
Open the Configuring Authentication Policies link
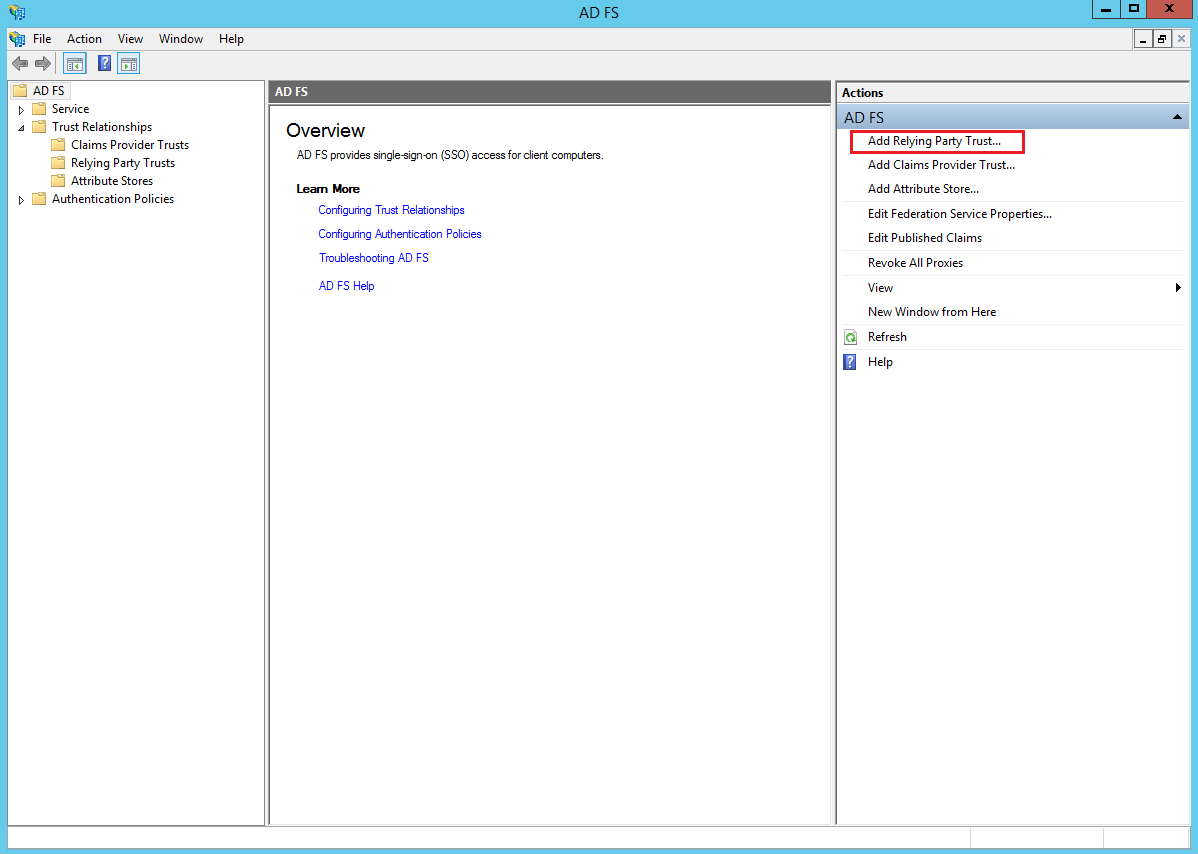click(x=400, y=234)
